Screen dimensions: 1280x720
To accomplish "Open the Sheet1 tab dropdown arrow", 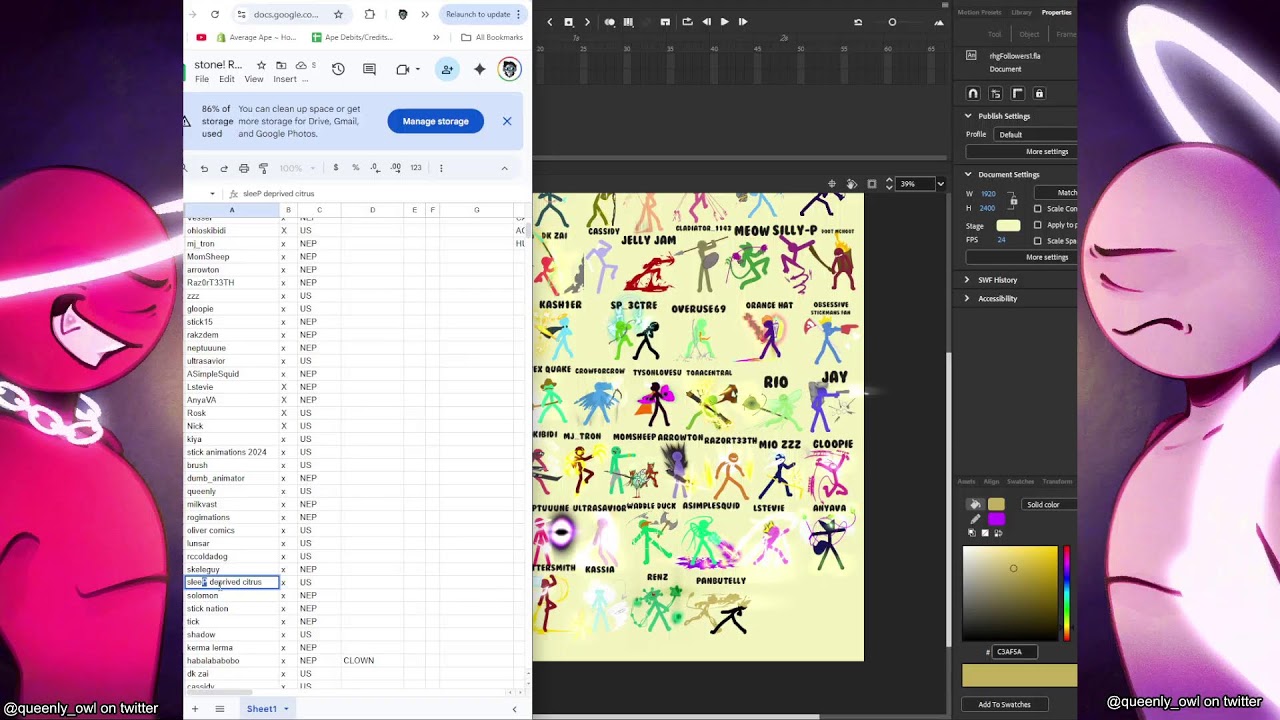I will [x=286, y=709].
